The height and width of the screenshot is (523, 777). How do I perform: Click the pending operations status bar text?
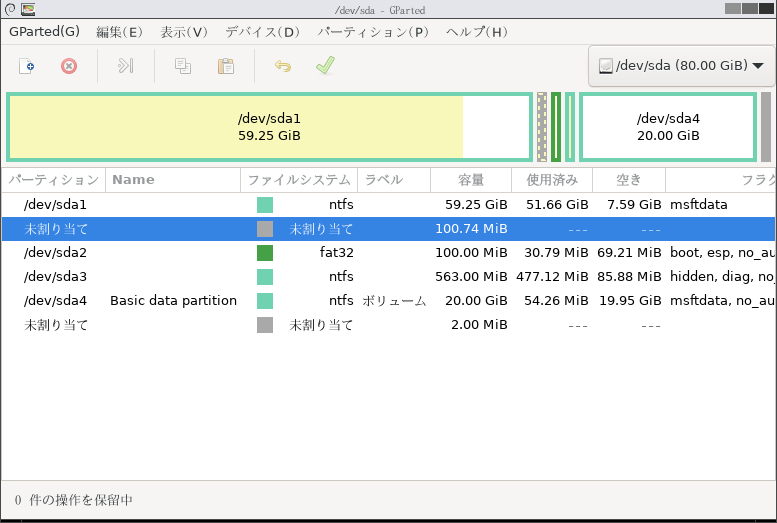pyautogui.click(x=73, y=500)
